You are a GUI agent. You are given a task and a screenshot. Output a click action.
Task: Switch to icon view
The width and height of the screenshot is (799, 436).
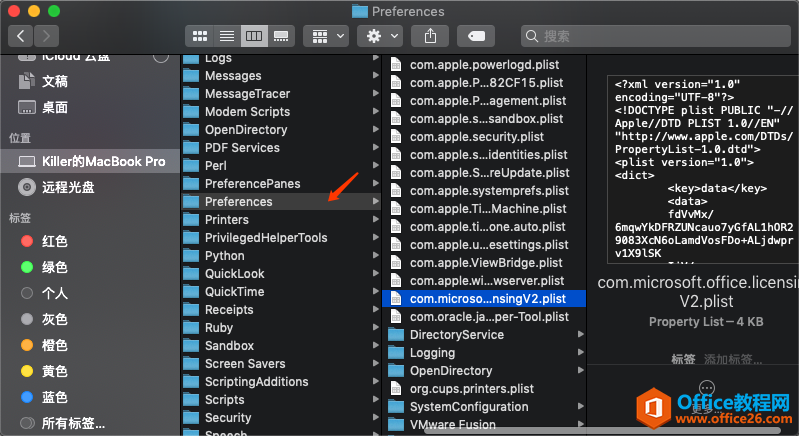[200, 36]
